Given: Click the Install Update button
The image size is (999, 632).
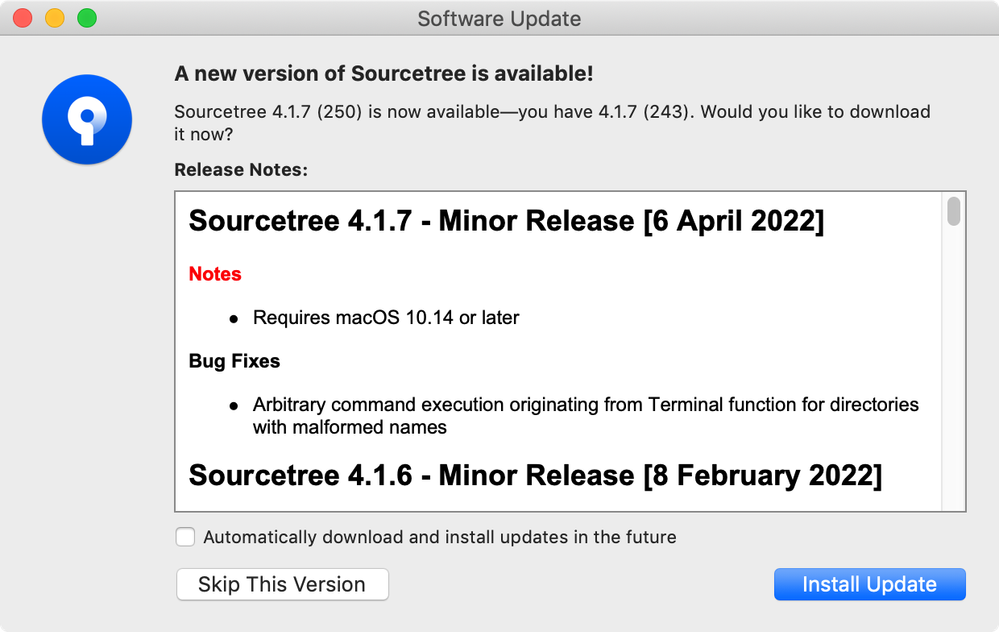Looking at the screenshot, I should click(870, 584).
